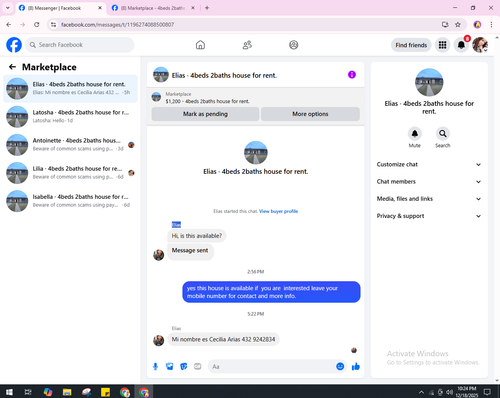Image resolution: width=500 pixels, height=398 pixels.
Task: Close the Messenger browser tab
Action: point(100,8)
